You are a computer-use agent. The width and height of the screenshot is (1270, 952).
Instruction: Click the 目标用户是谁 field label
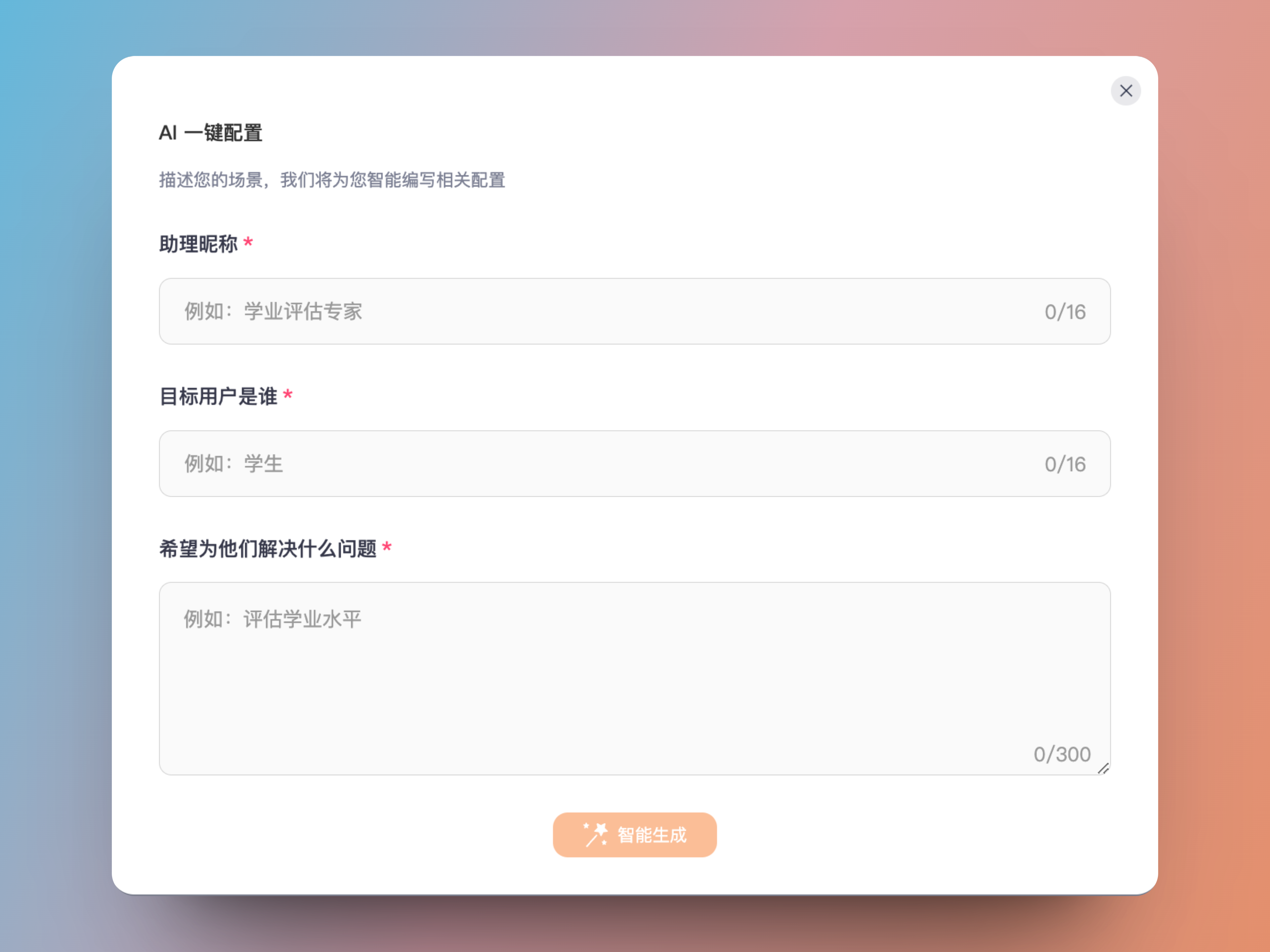coord(218,396)
